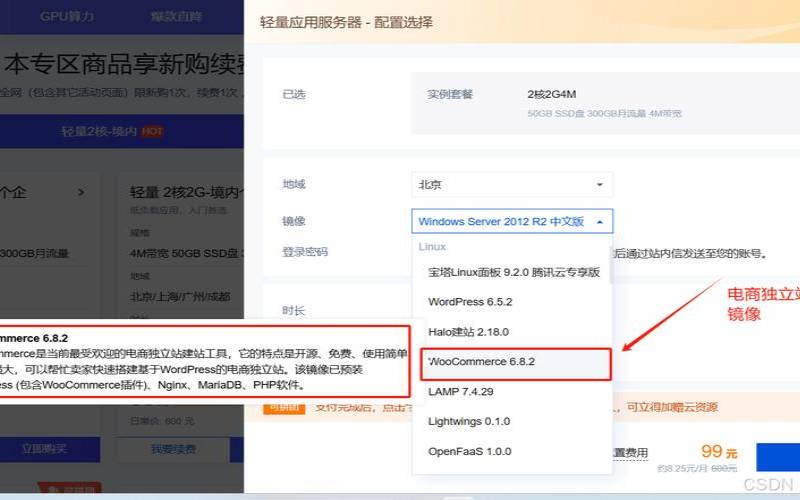Click the 登录密码 field label
The height and width of the screenshot is (500, 800).
pos(305,252)
